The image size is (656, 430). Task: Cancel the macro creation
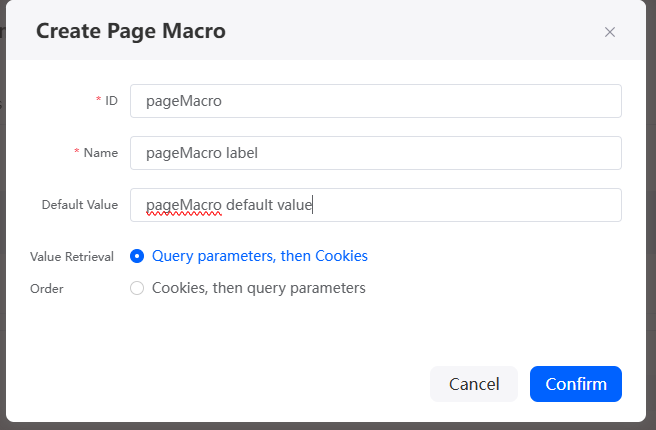[x=474, y=384]
